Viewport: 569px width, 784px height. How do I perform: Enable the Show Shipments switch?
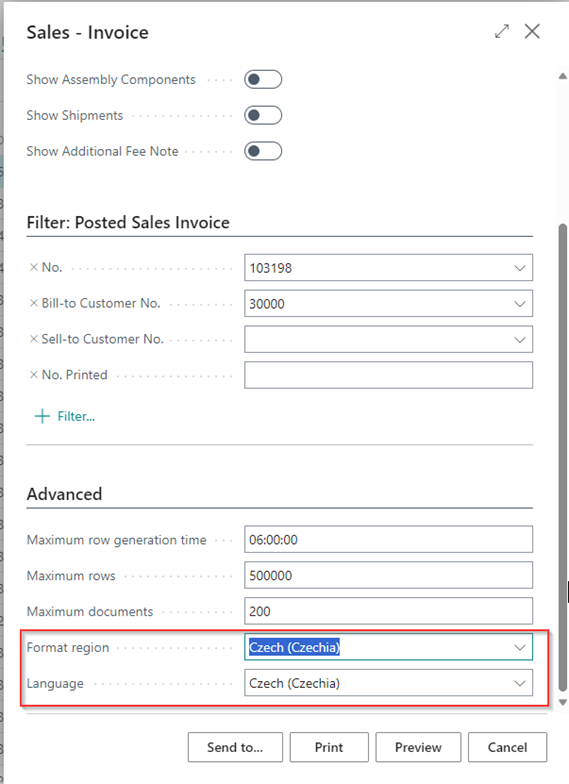click(263, 116)
